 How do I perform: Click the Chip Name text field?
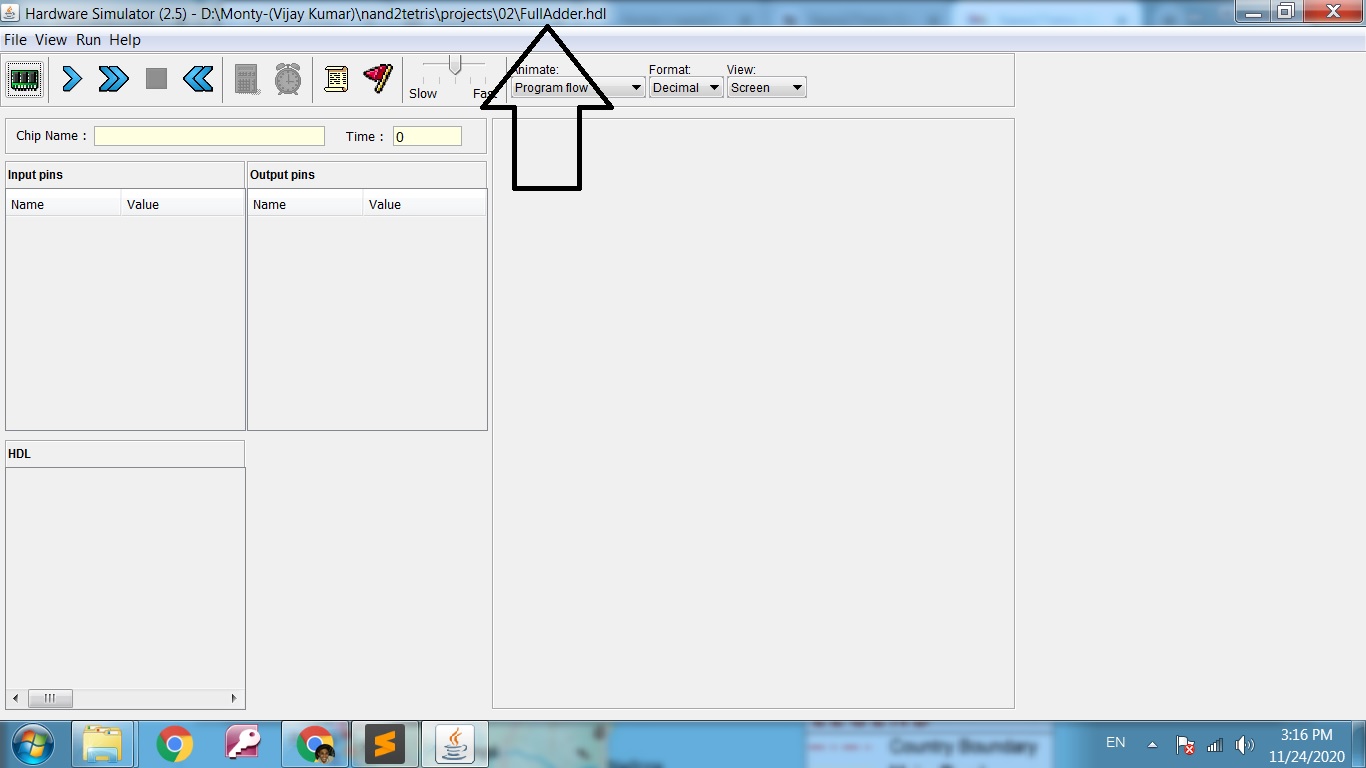tap(209, 136)
